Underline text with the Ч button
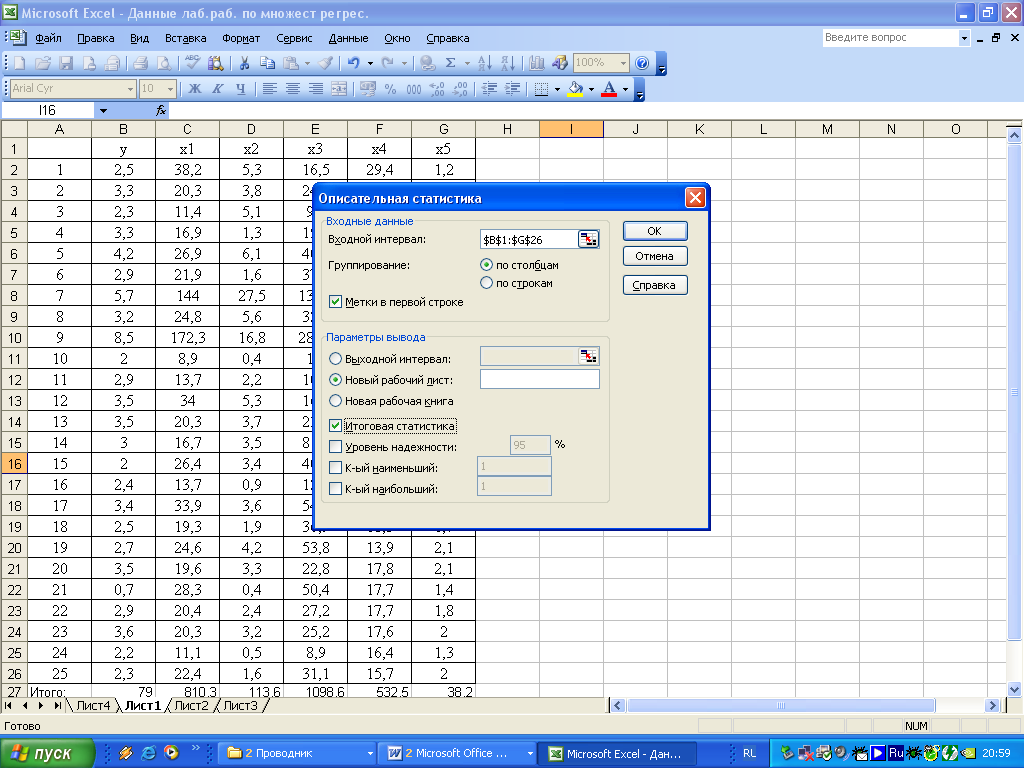Viewport: 1024px width, 768px height. click(x=241, y=89)
